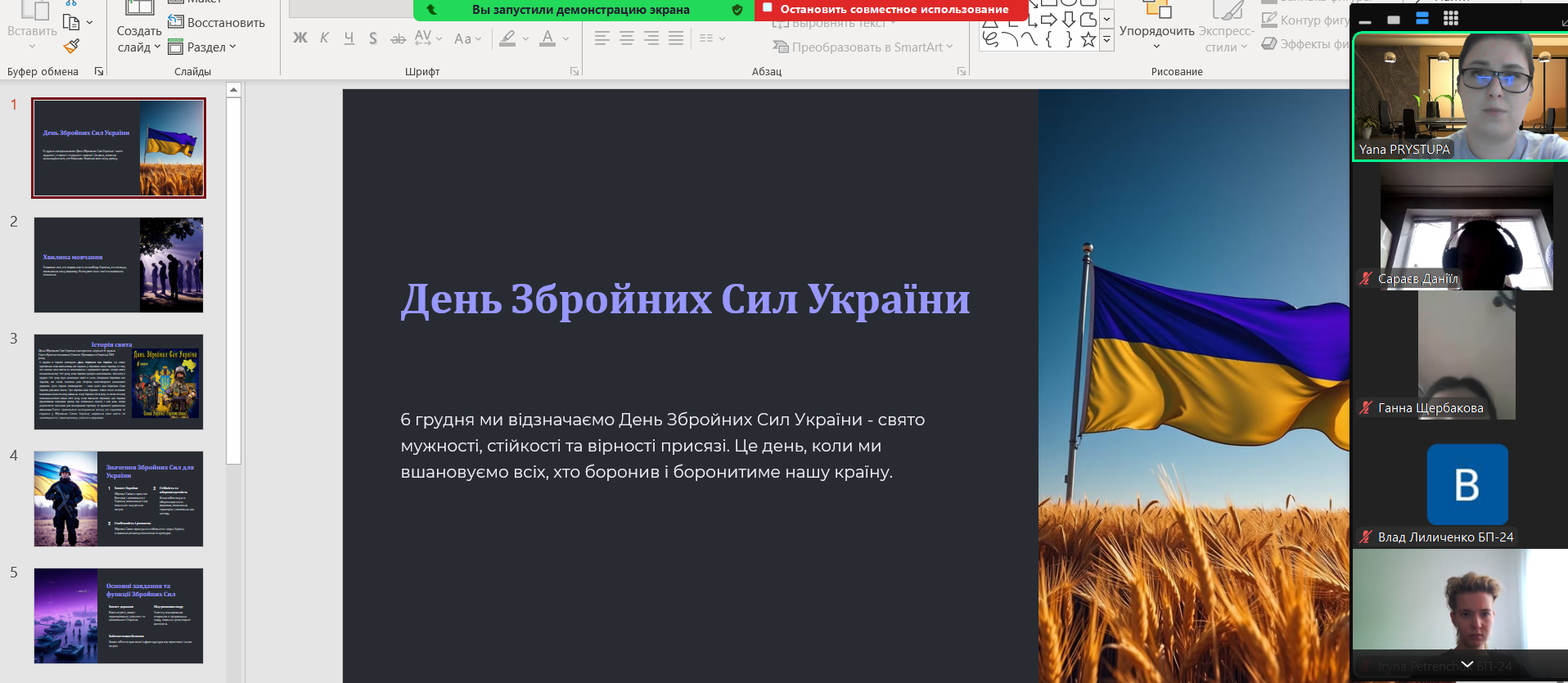Open the Вставить paste dropdown arrow
Viewport: 1568px width, 683px height.
pos(32,47)
